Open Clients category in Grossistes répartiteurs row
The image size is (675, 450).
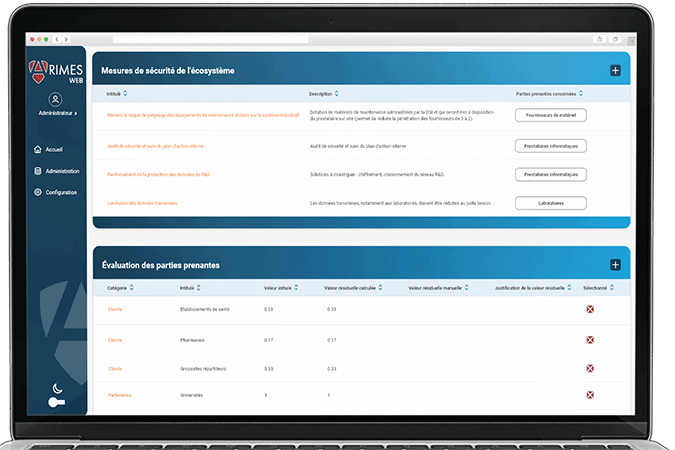click(x=115, y=369)
